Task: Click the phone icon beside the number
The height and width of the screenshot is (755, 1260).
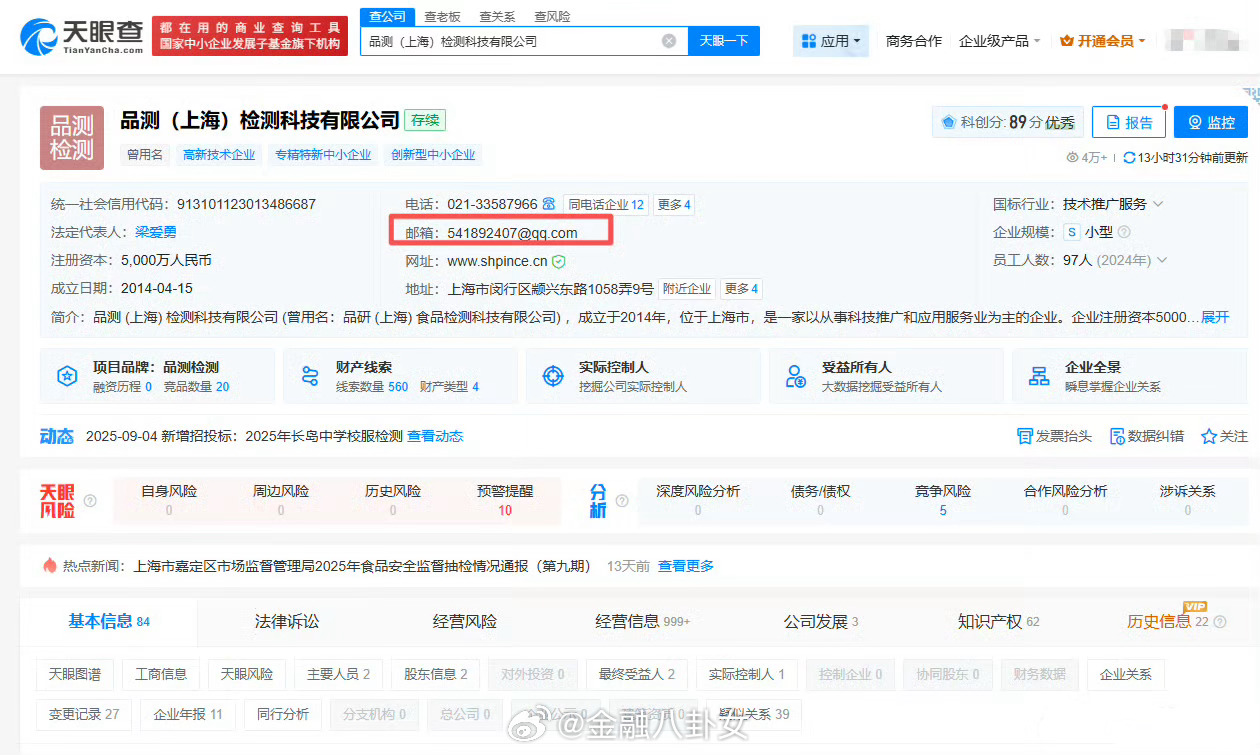Action: [x=548, y=204]
